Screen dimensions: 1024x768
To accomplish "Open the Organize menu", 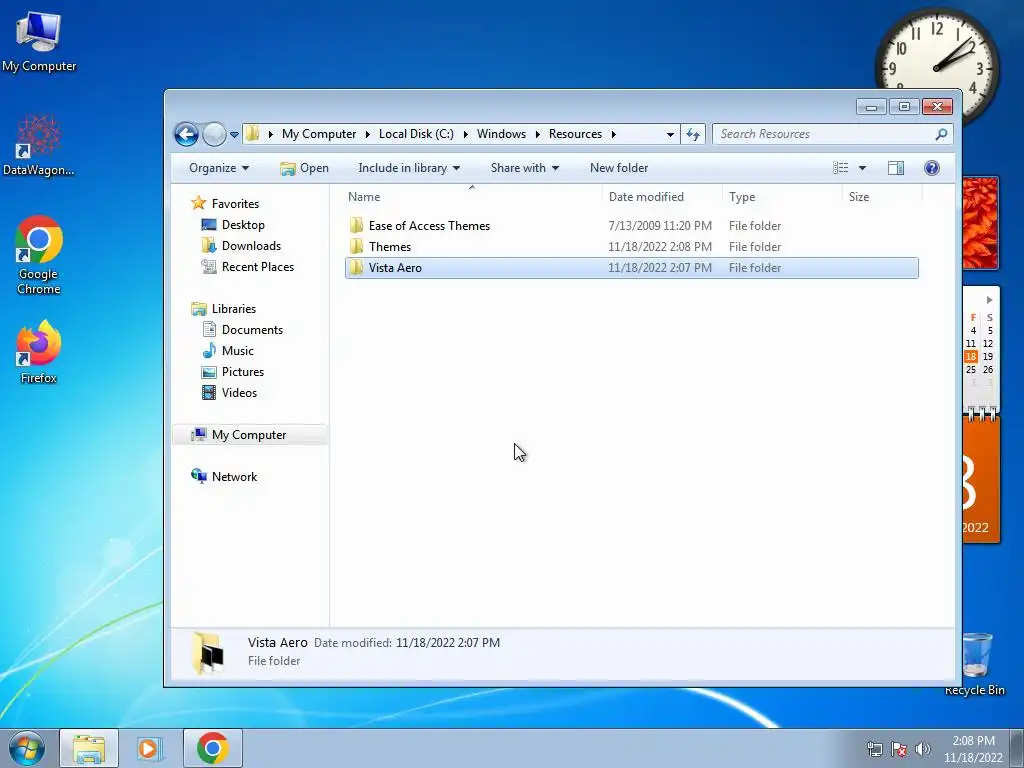I will click(x=219, y=168).
